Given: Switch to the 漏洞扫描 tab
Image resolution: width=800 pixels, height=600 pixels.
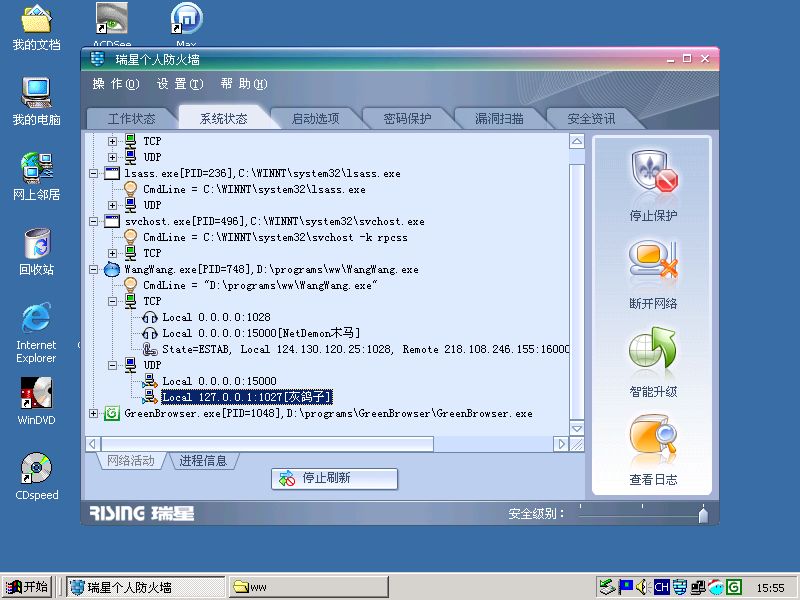Looking at the screenshot, I should 499,118.
